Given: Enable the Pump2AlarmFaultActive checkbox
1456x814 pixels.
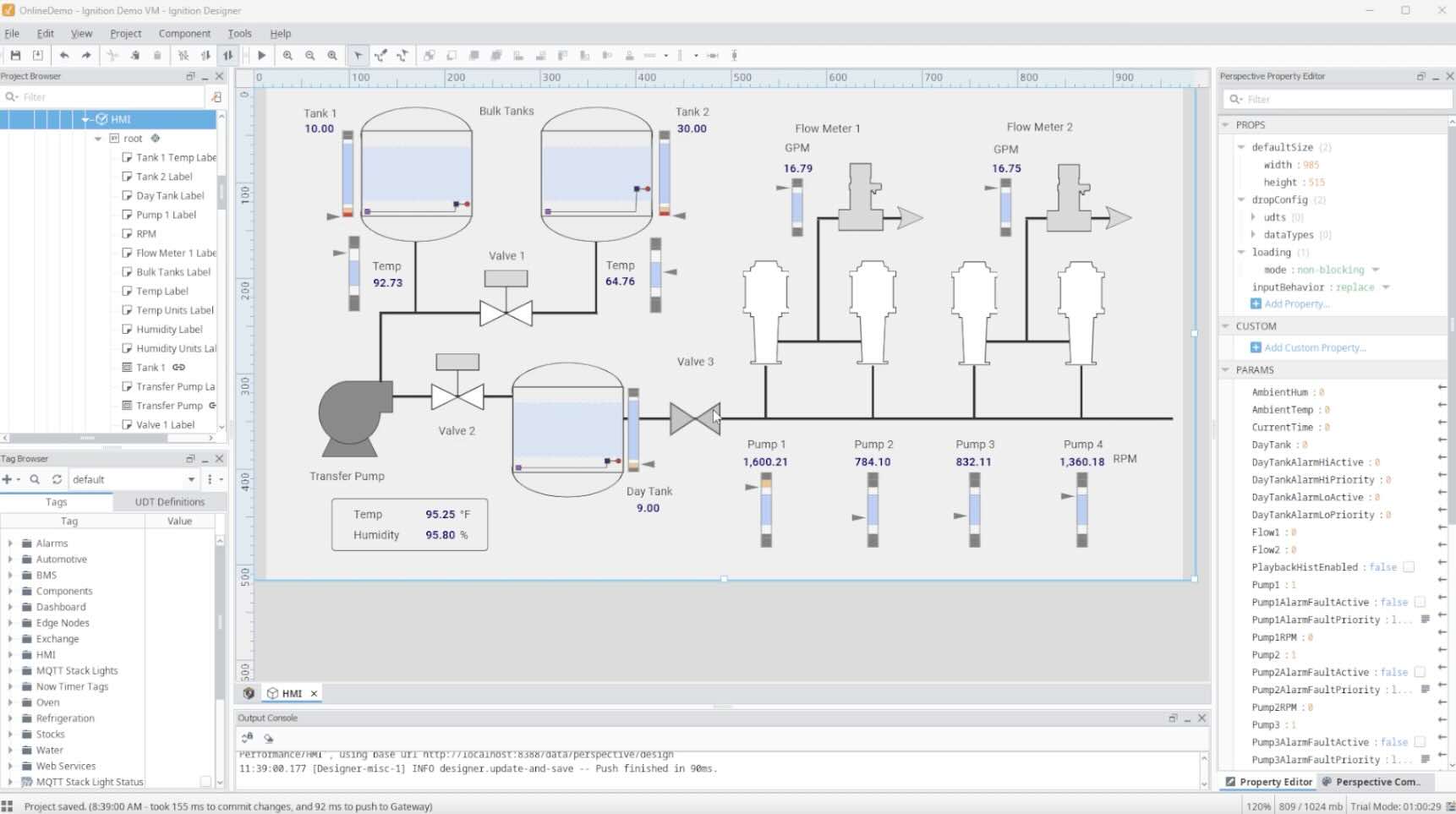Looking at the screenshot, I should 1420,672.
